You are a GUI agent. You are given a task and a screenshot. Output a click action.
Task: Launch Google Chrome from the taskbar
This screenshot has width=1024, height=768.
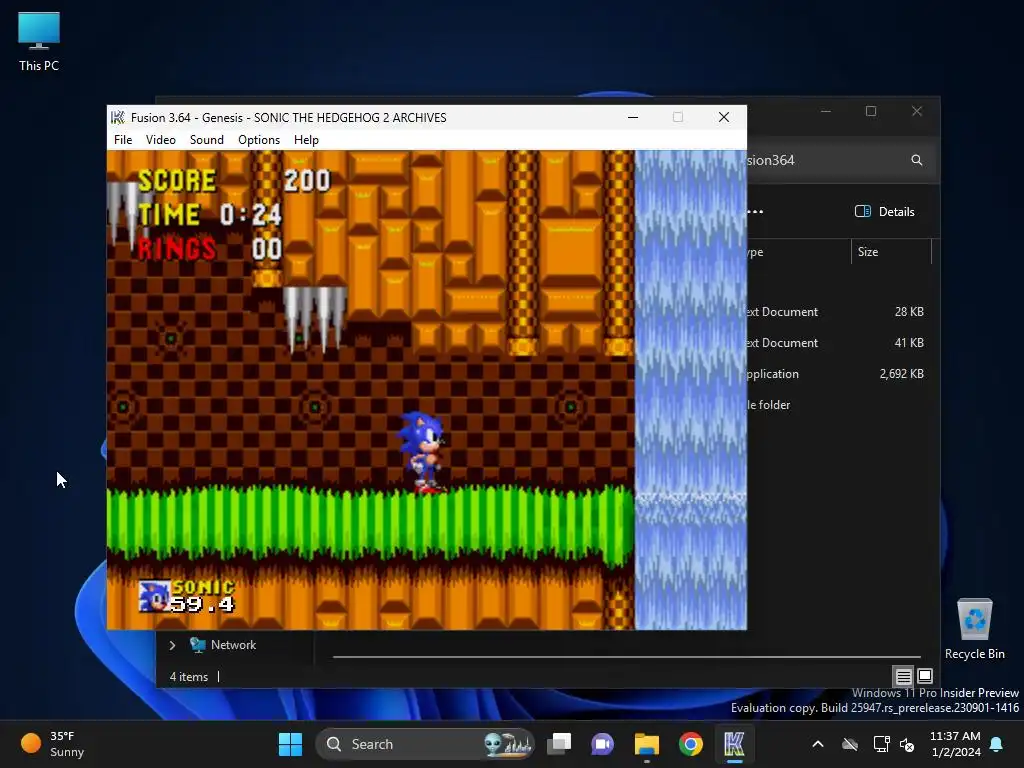pyautogui.click(x=690, y=744)
